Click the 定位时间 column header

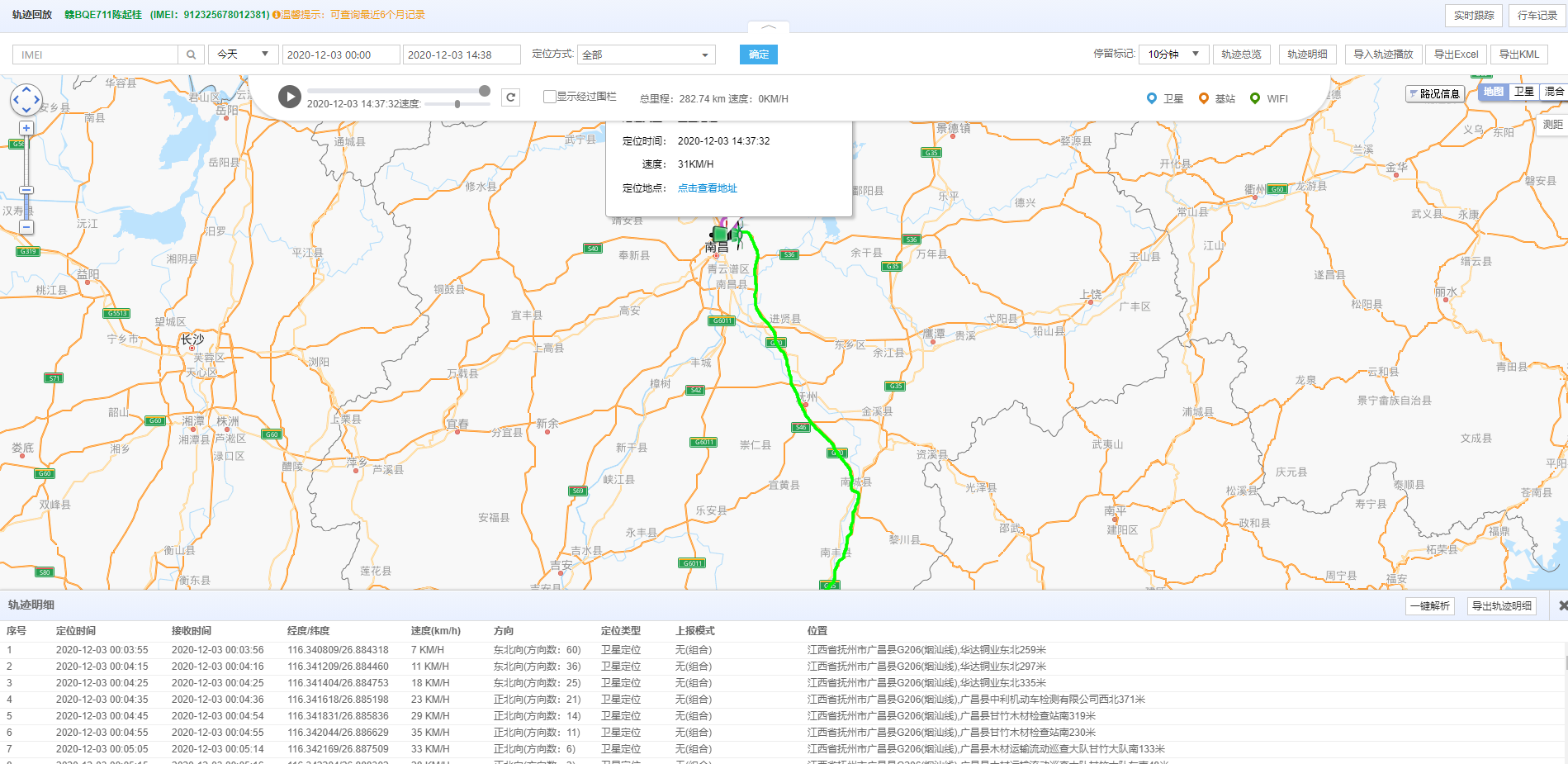[x=76, y=631]
